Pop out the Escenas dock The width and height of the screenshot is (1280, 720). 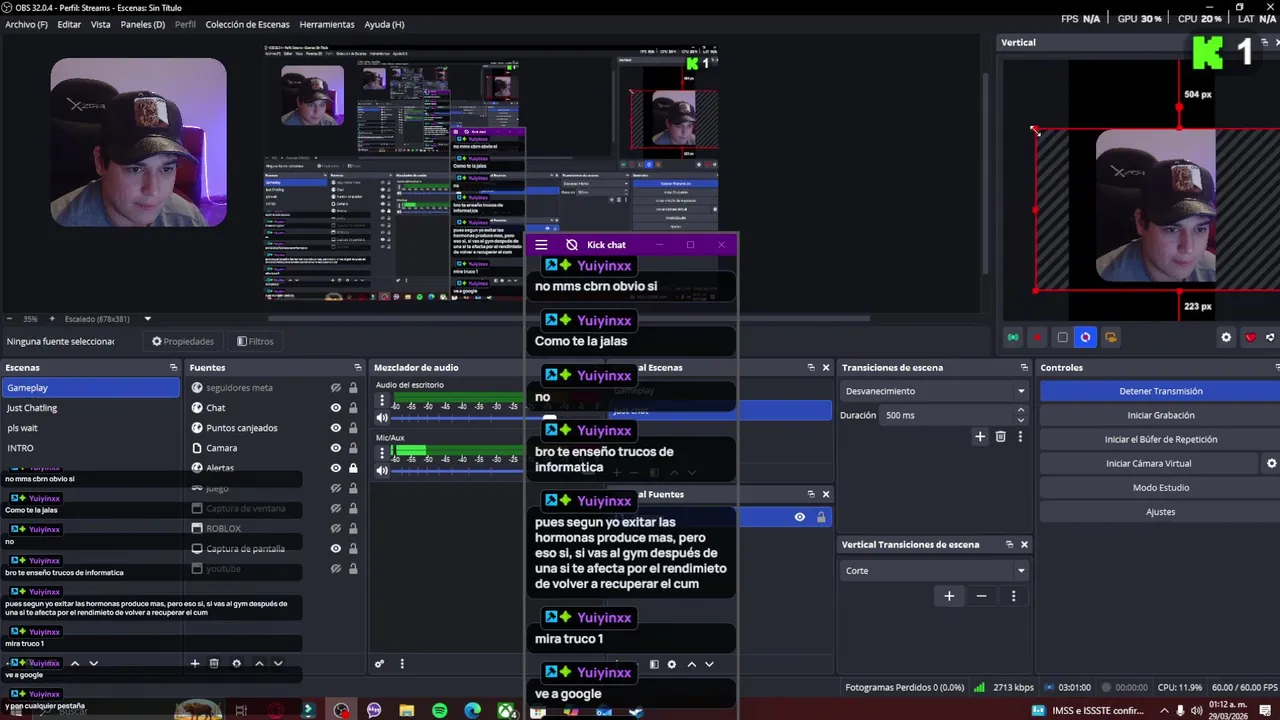click(x=173, y=368)
